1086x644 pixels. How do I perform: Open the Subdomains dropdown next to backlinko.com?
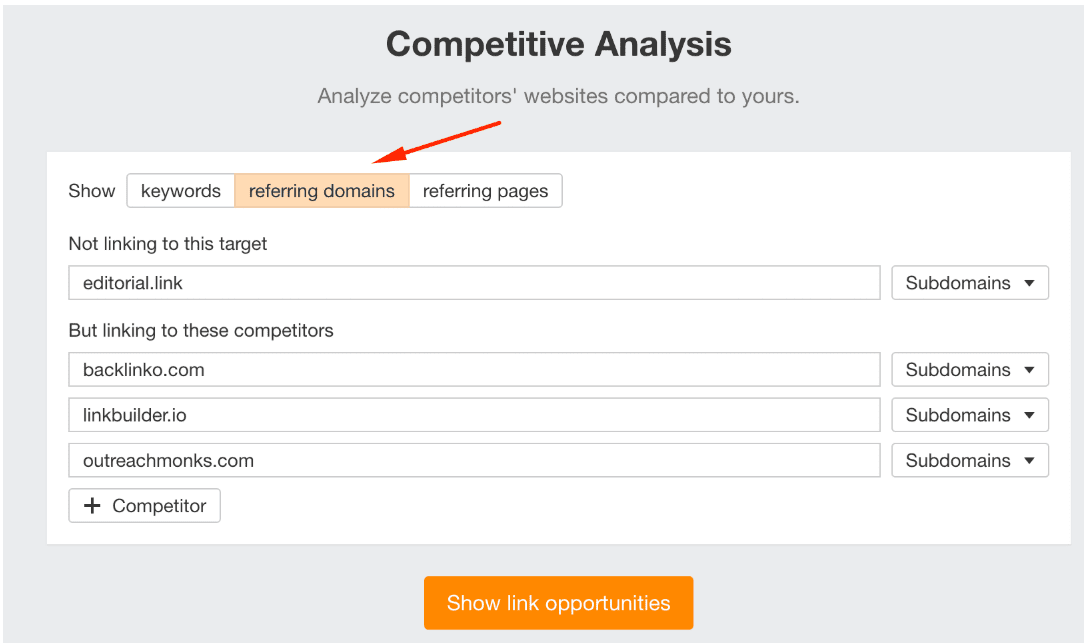[968, 369]
